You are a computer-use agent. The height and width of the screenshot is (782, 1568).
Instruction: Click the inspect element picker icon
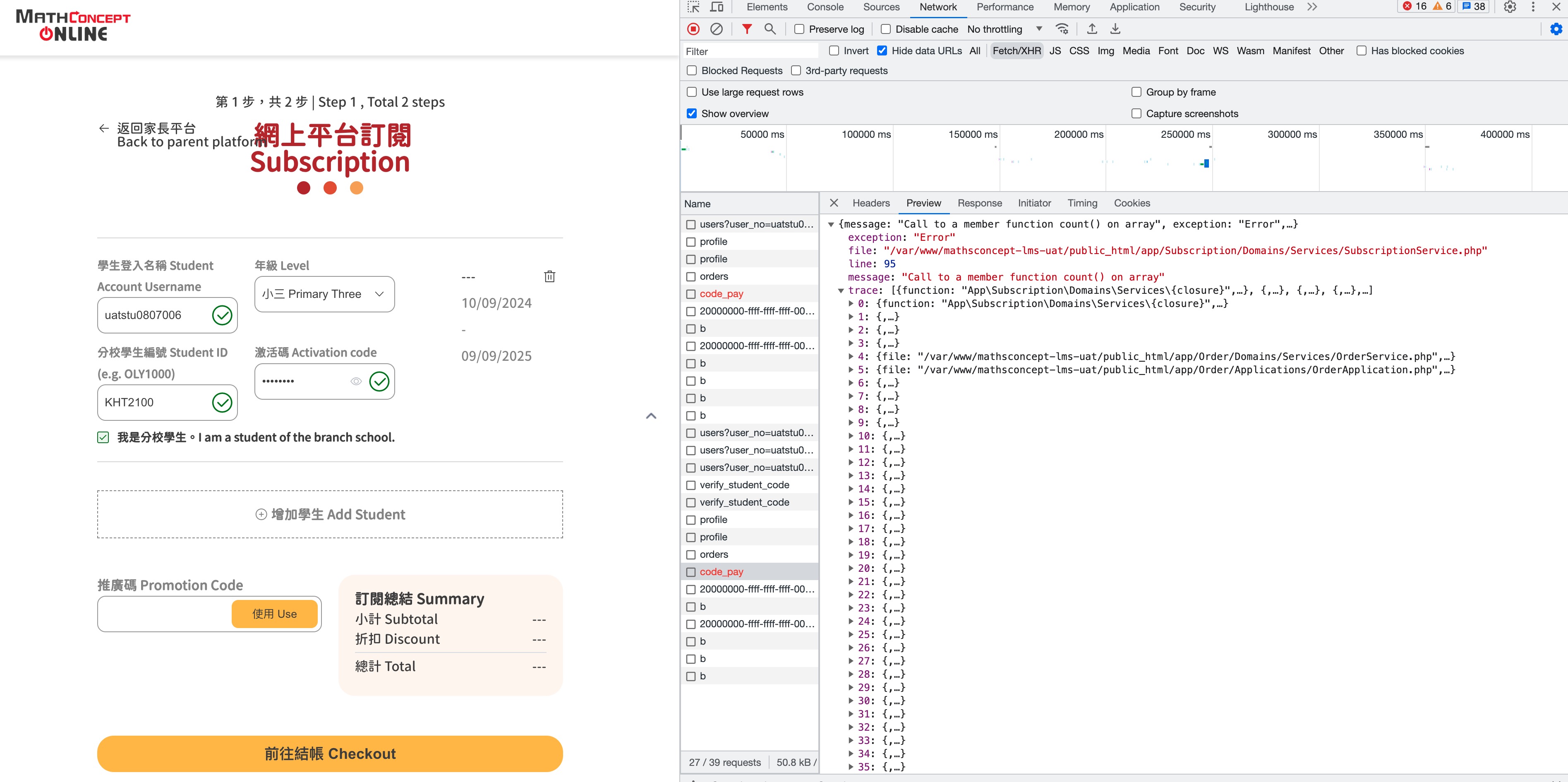click(x=694, y=7)
